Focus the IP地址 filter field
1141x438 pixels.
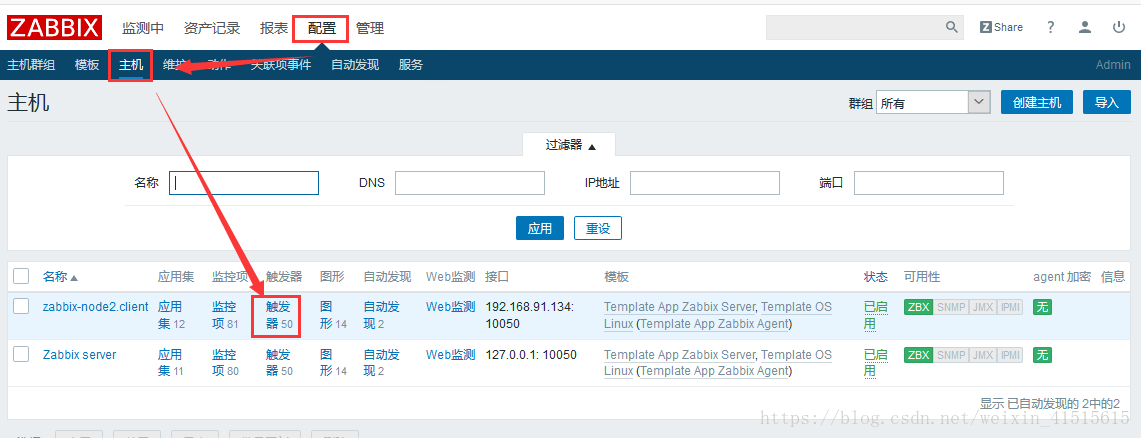tap(705, 183)
